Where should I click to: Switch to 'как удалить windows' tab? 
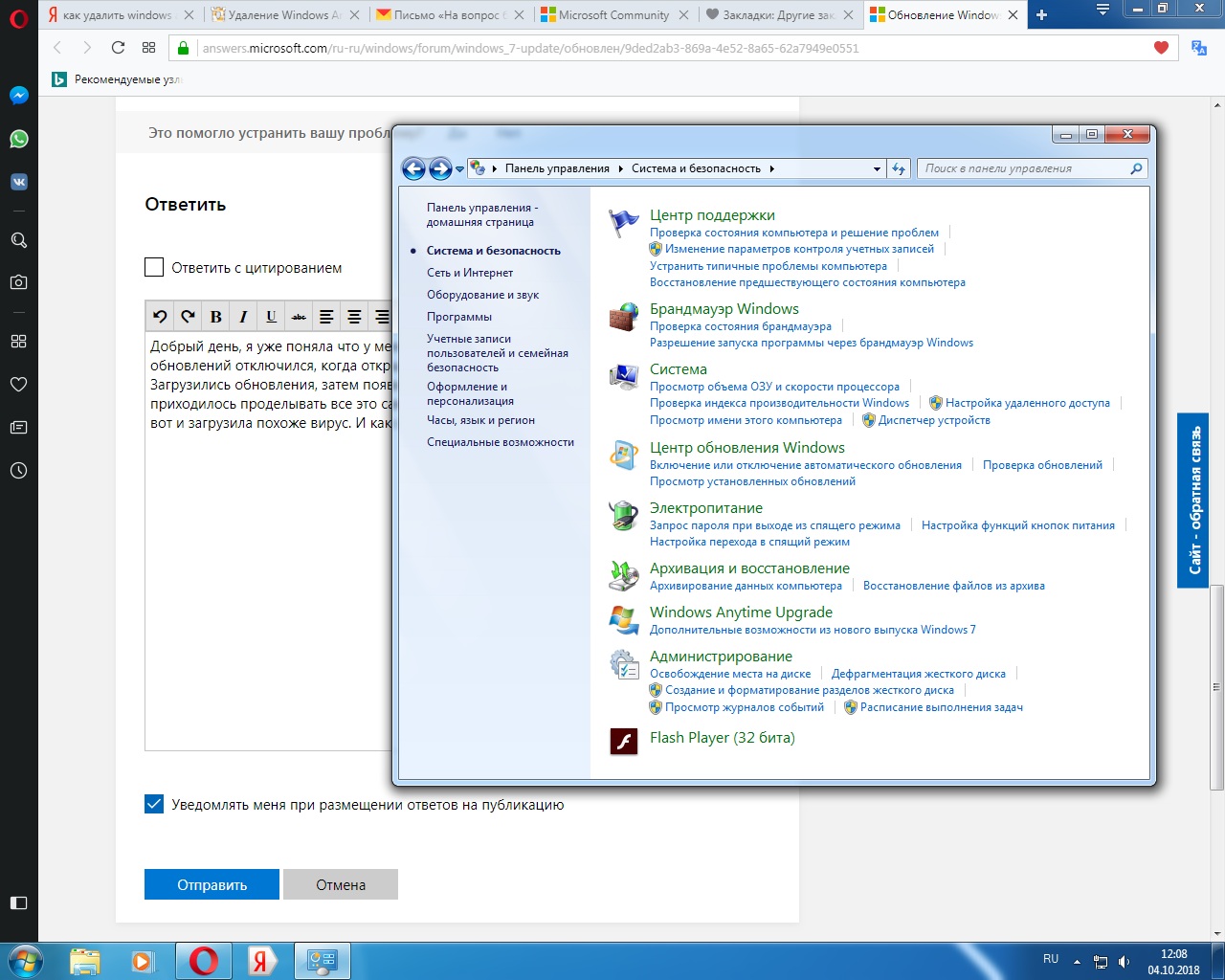120,14
